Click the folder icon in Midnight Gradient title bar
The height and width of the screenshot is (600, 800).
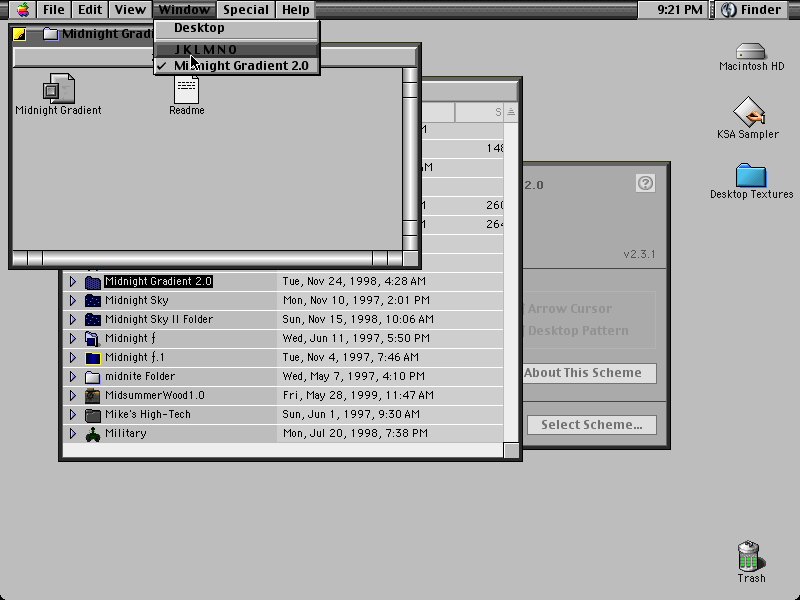(50, 34)
